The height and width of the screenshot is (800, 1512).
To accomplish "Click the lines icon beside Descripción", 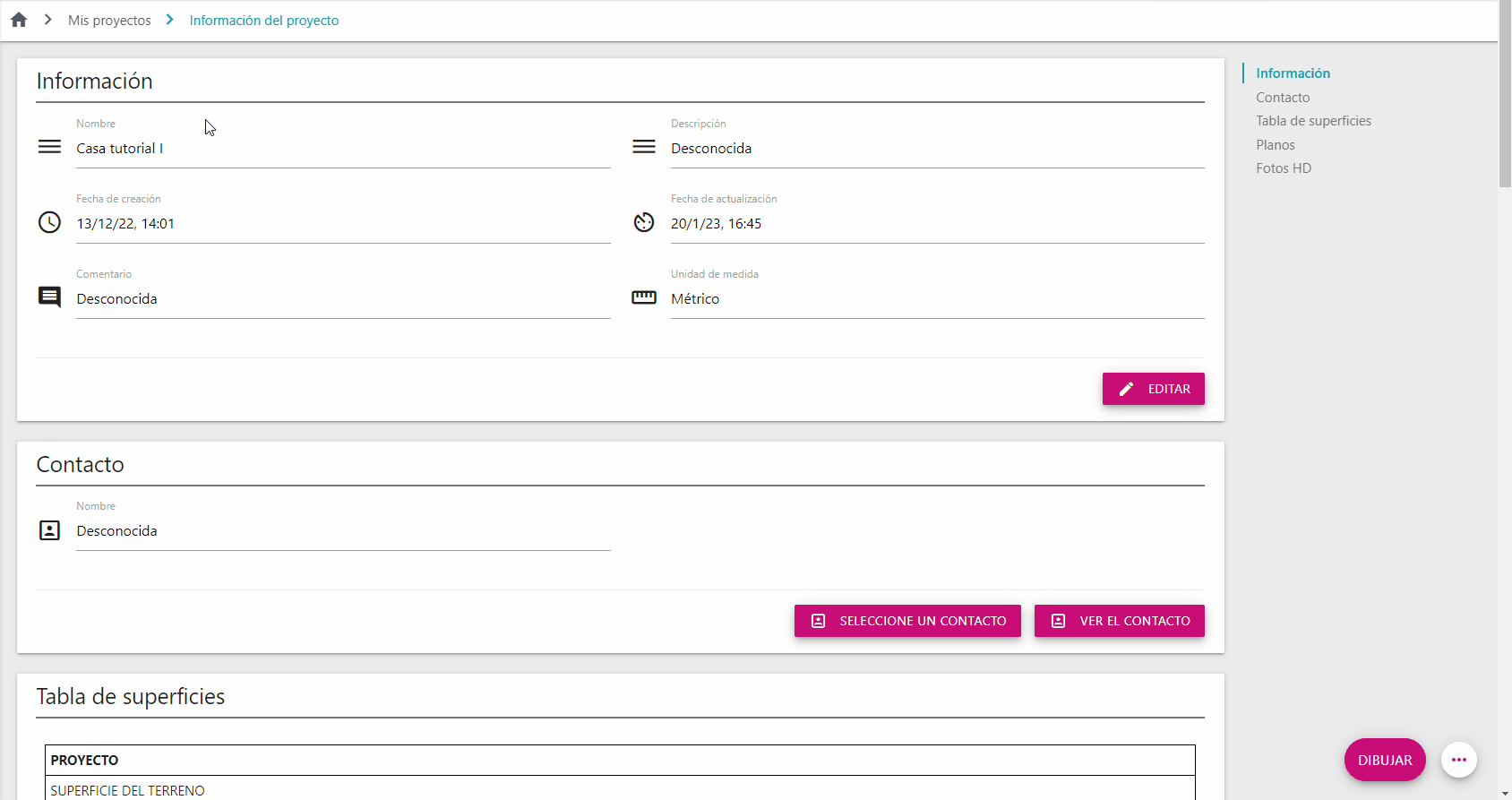I will coord(644,147).
